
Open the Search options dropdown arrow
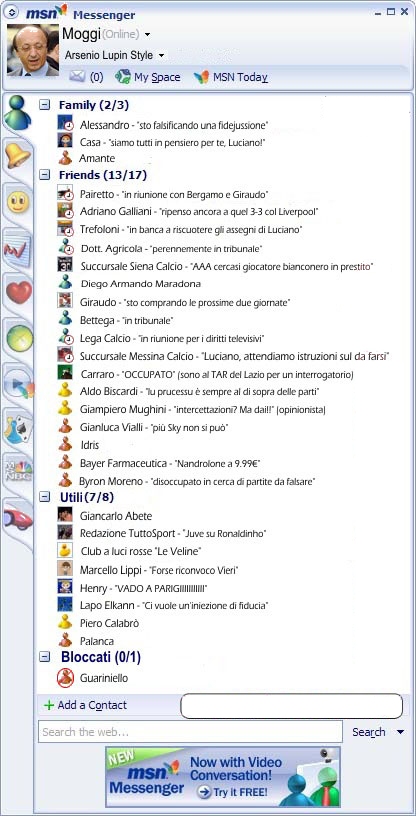(x=400, y=732)
